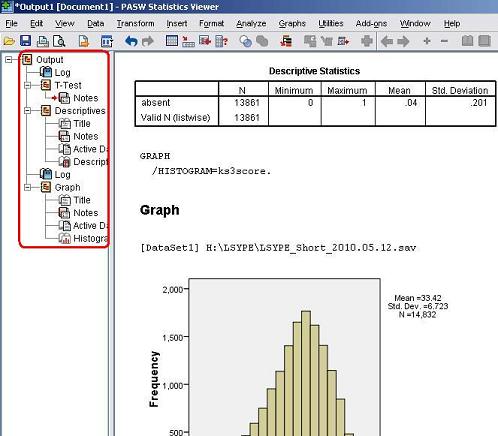The height and width of the screenshot is (436, 498).
Task: Click the Std. Deviation column header
Action: [x=460, y=90]
